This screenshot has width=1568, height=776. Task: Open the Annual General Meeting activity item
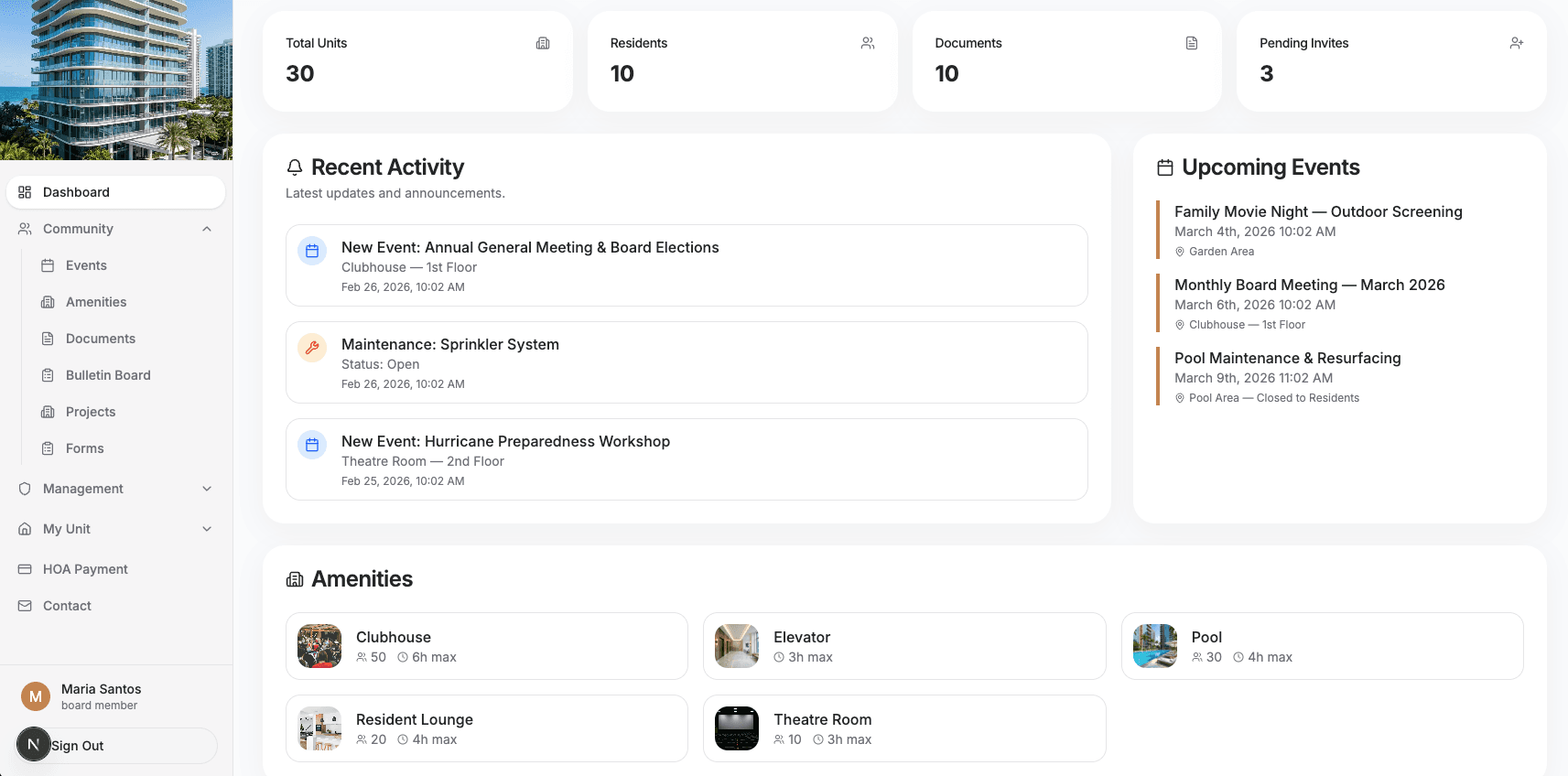point(687,265)
